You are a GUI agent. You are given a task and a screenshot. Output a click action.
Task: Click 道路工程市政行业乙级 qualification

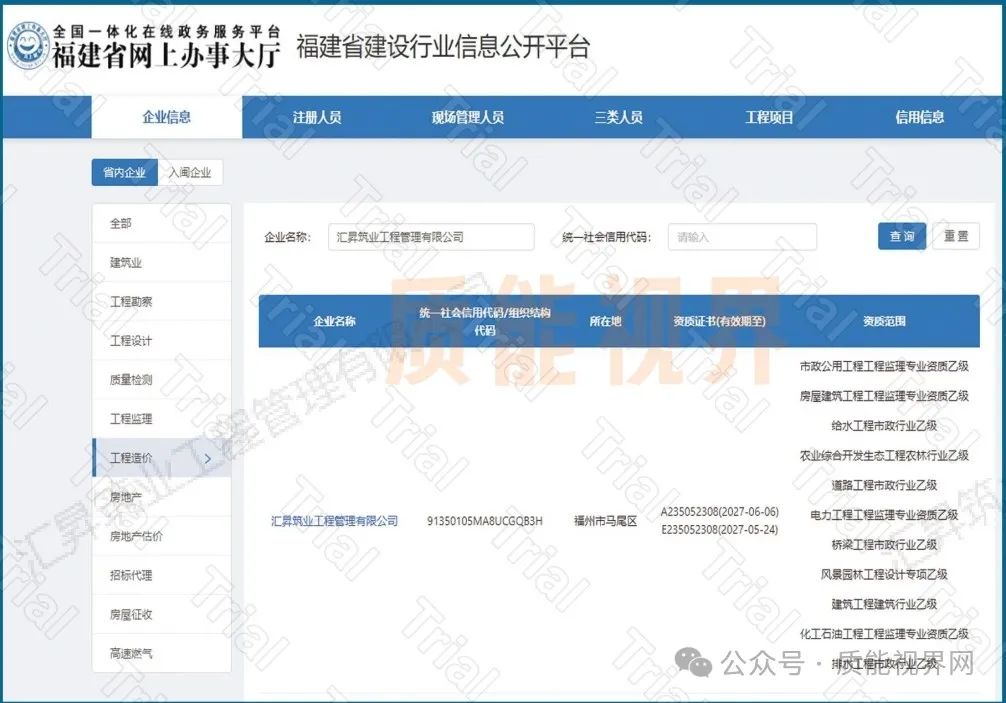(x=884, y=486)
